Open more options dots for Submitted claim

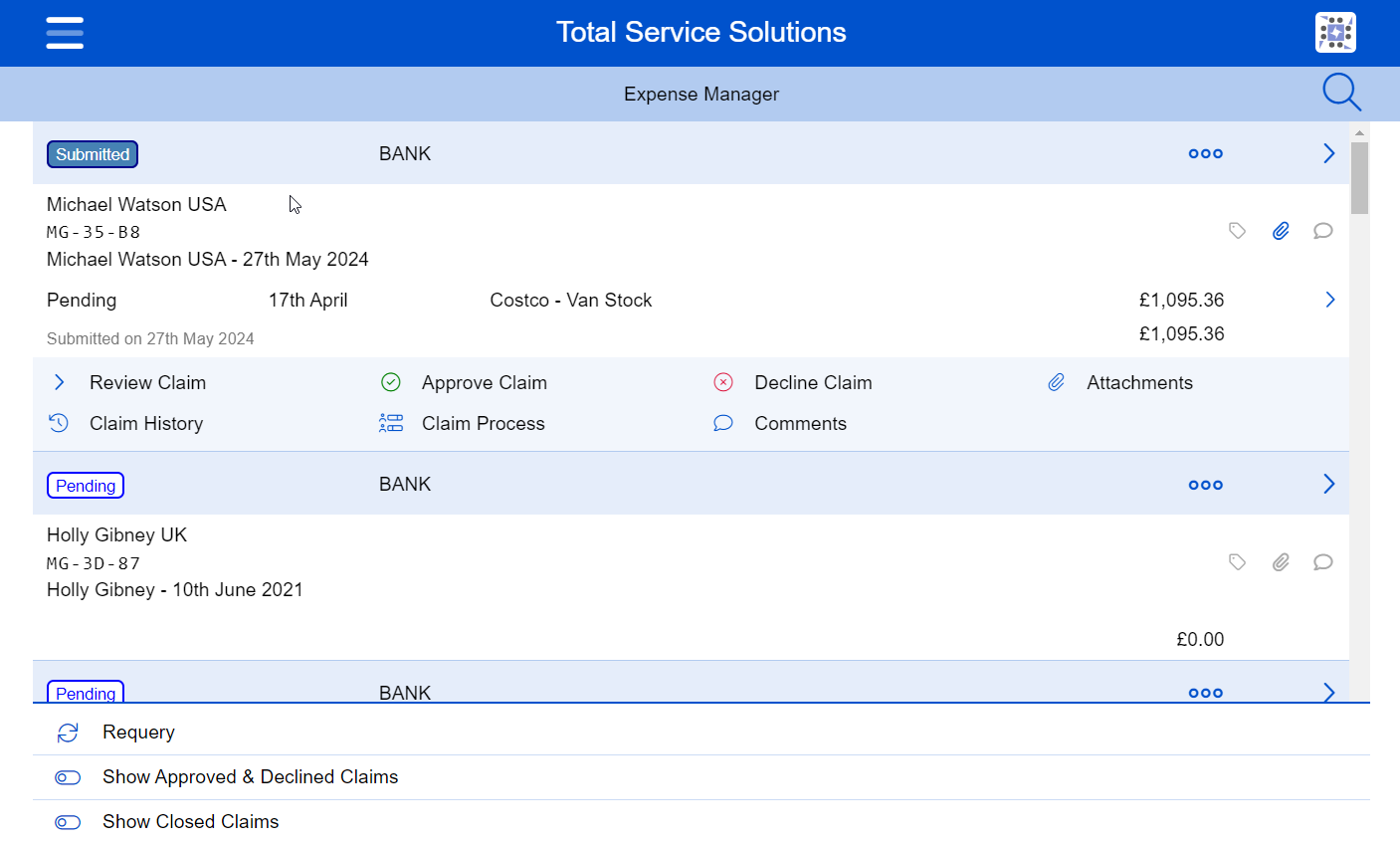click(1205, 154)
